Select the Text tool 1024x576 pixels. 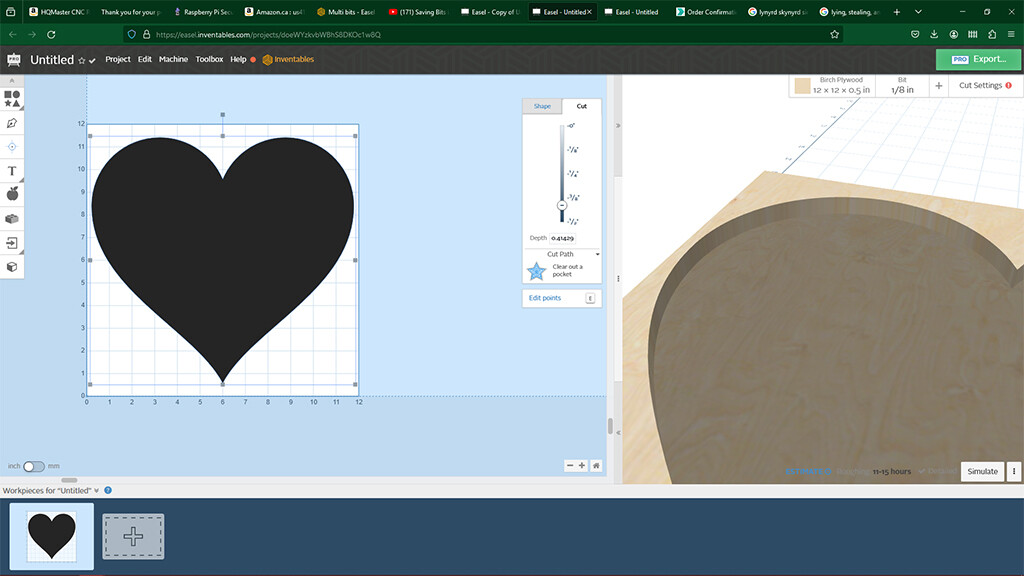(12, 171)
